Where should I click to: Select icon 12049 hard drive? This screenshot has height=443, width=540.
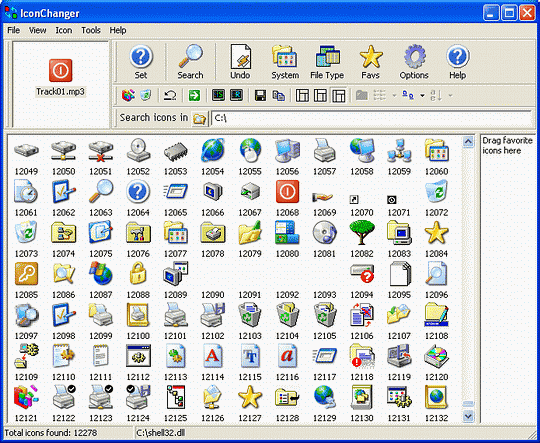[26, 151]
